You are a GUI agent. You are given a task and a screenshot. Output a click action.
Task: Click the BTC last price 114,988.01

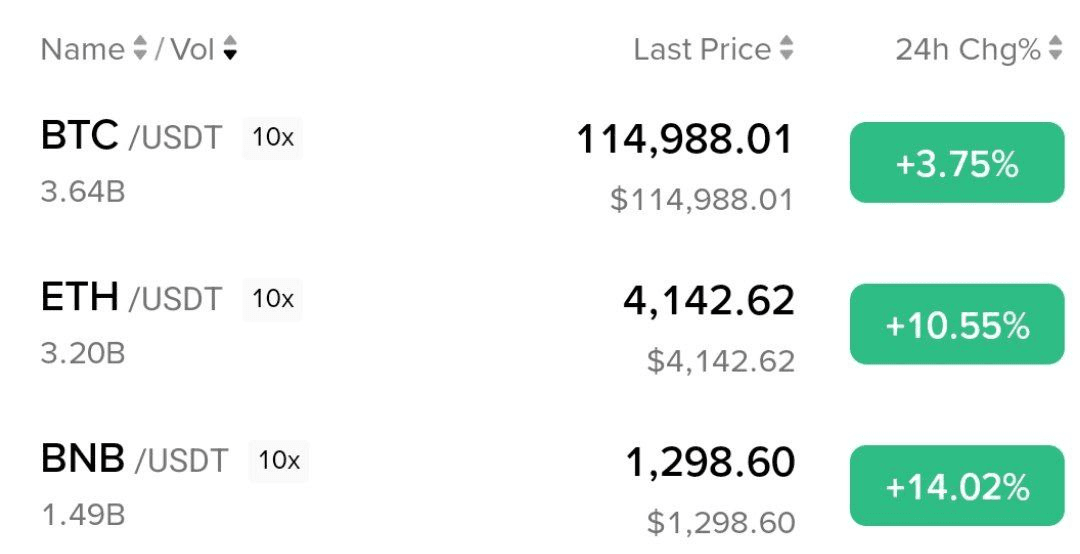pos(685,139)
